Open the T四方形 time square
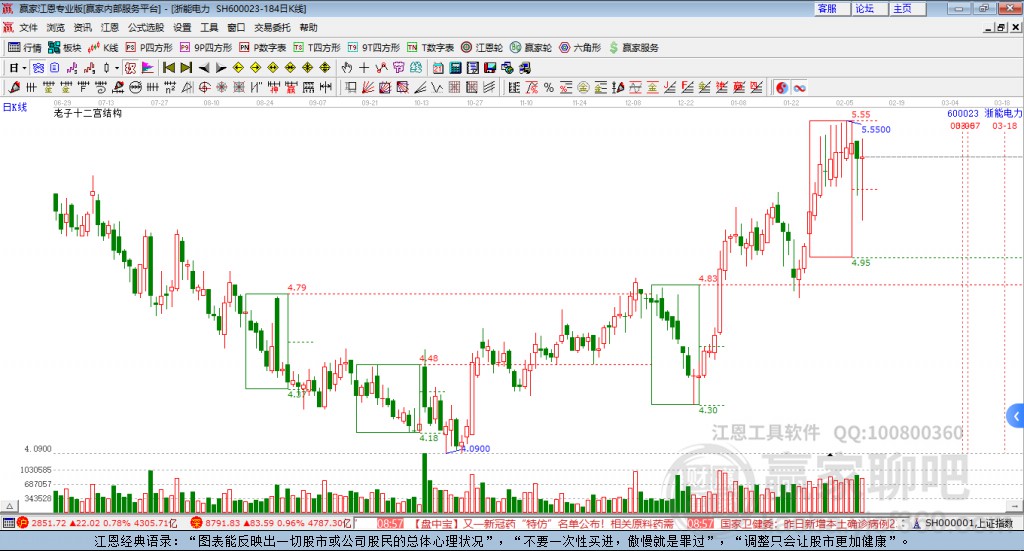The height and width of the screenshot is (551, 1024). click(x=317, y=48)
